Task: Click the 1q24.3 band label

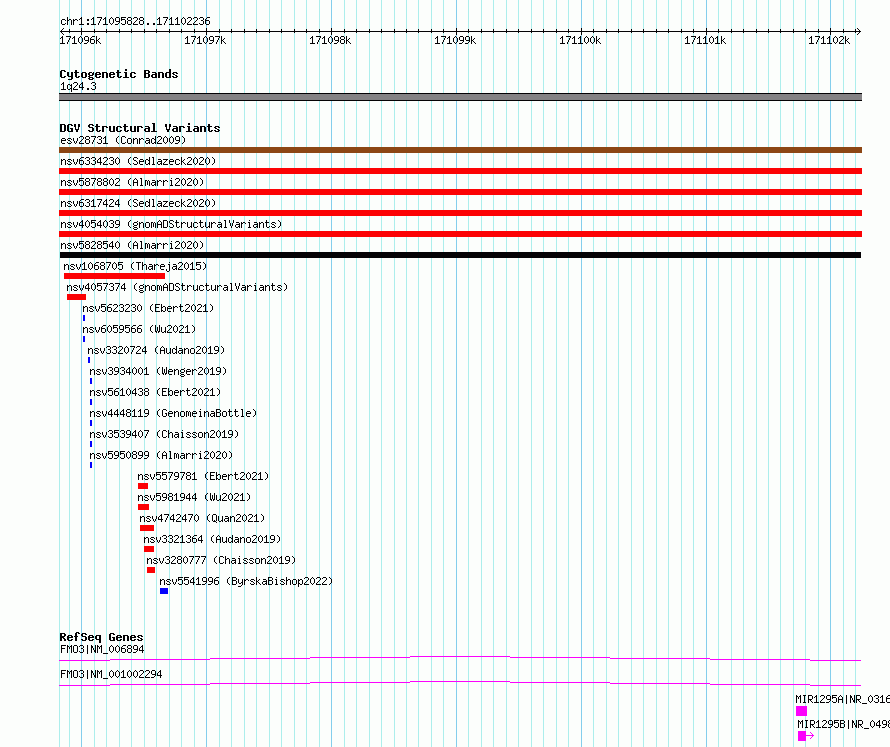Action: tap(78, 86)
